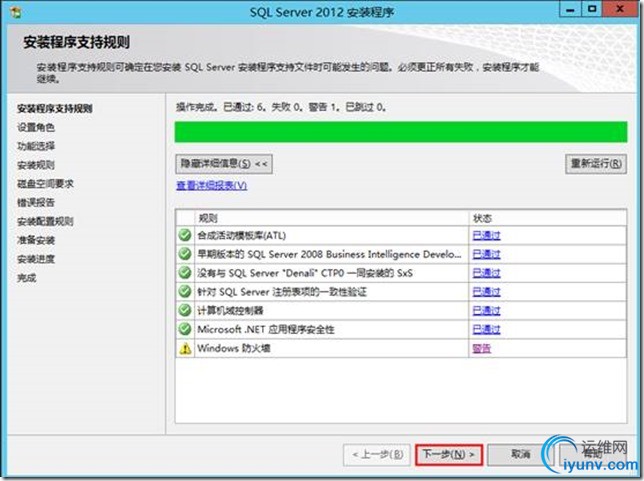This screenshot has width=644, height=481.
Task: Select 设置角色 step in sidebar
Action: [x=36, y=127]
